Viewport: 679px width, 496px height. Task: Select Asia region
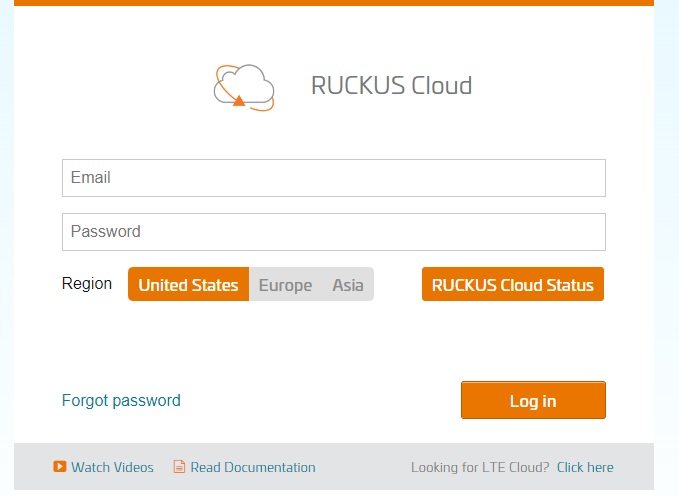(348, 284)
